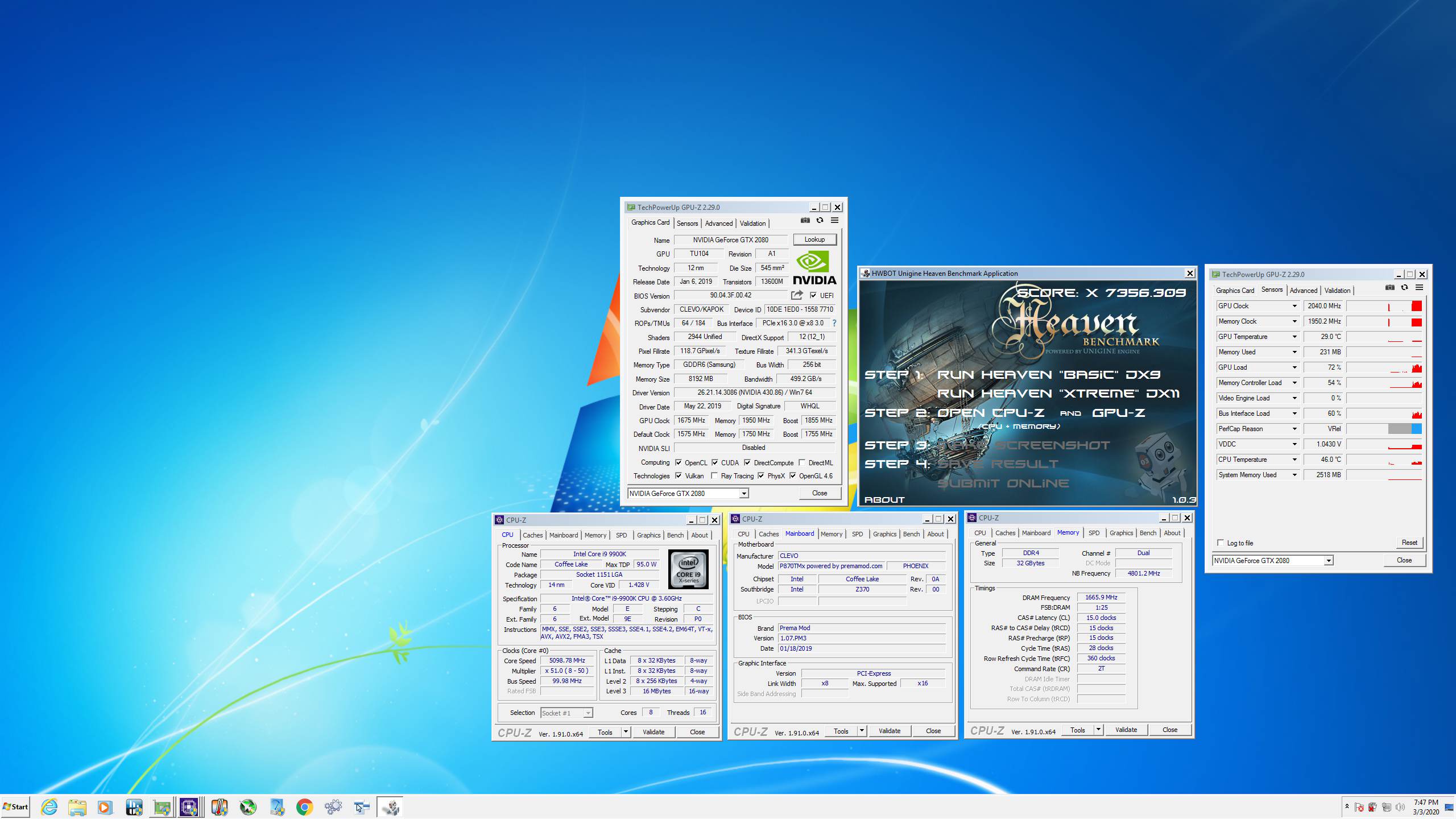Click the NVIDIA logo in GPU-Z
The width and height of the screenshot is (1456, 819).
tap(814, 268)
